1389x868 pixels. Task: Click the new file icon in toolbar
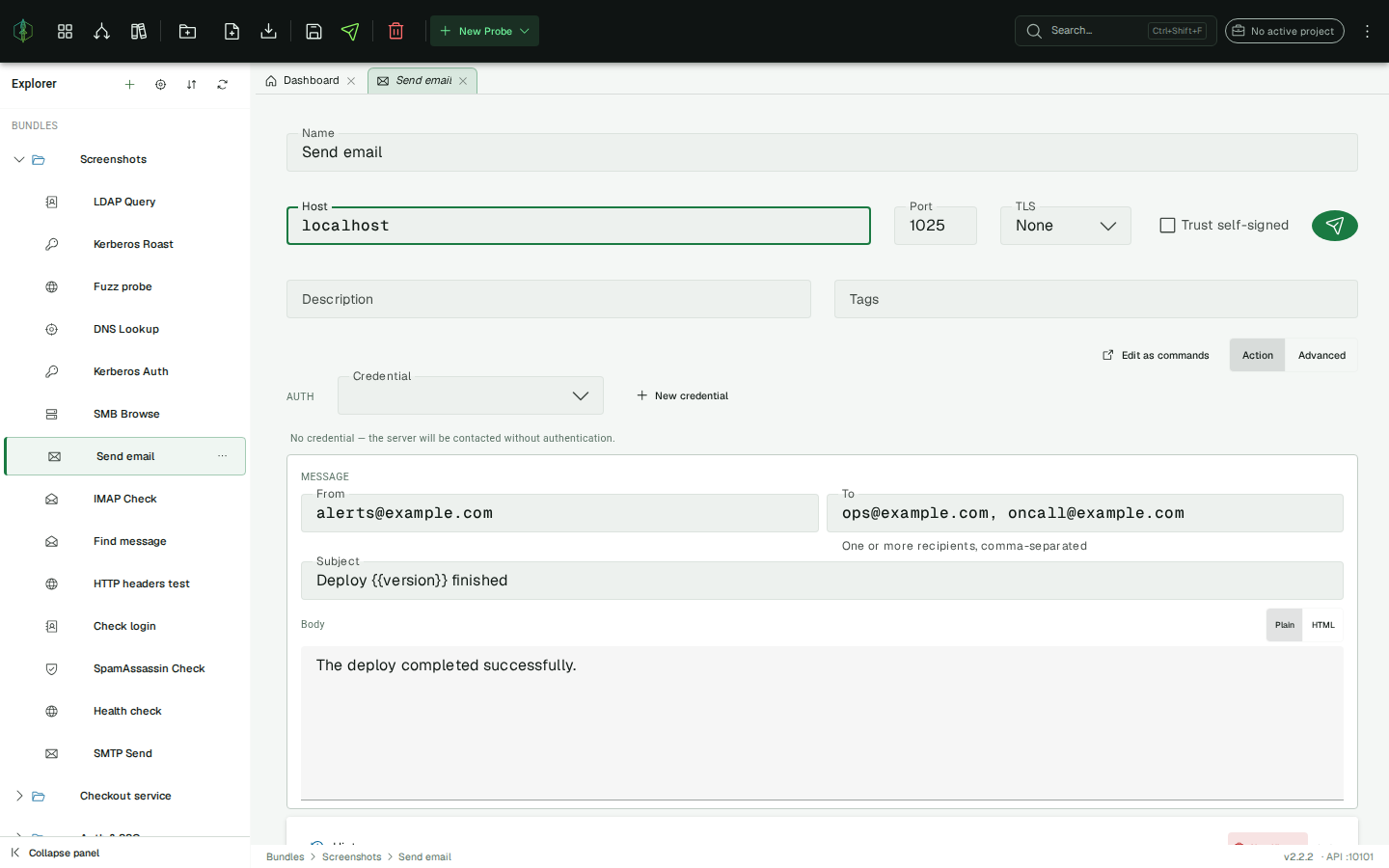click(x=231, y=31)
